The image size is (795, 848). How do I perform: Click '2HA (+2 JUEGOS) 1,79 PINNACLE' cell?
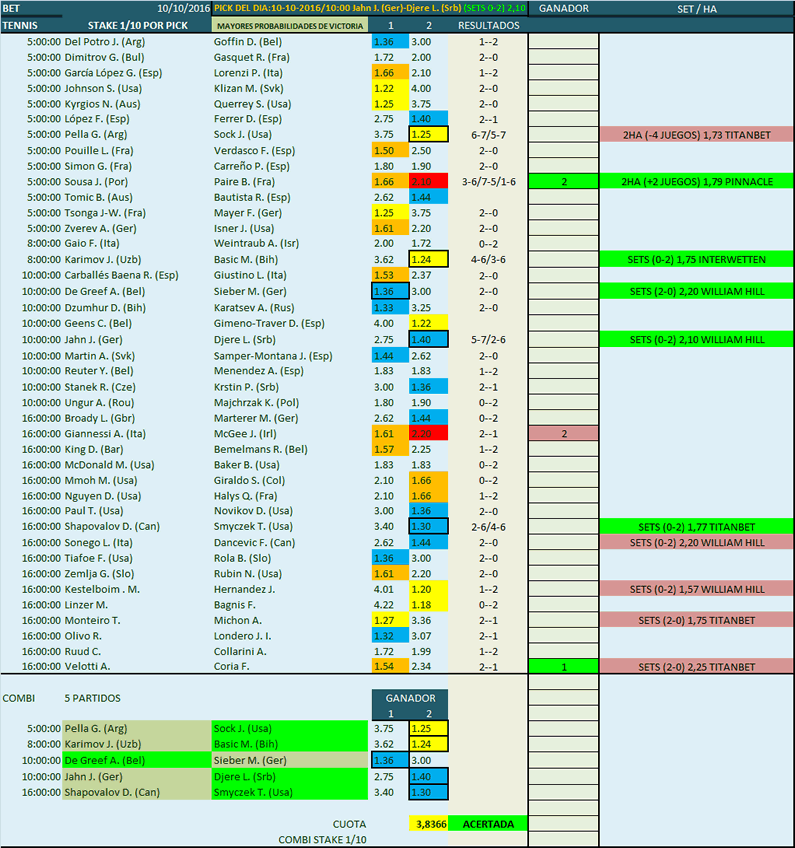(x=697, y=182)
